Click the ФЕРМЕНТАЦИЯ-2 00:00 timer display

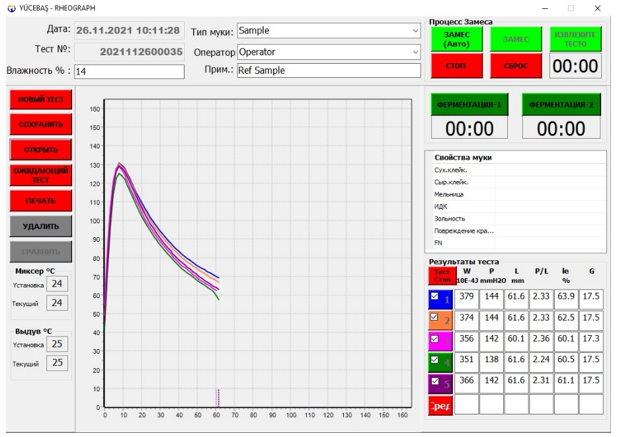click(561, 128)
